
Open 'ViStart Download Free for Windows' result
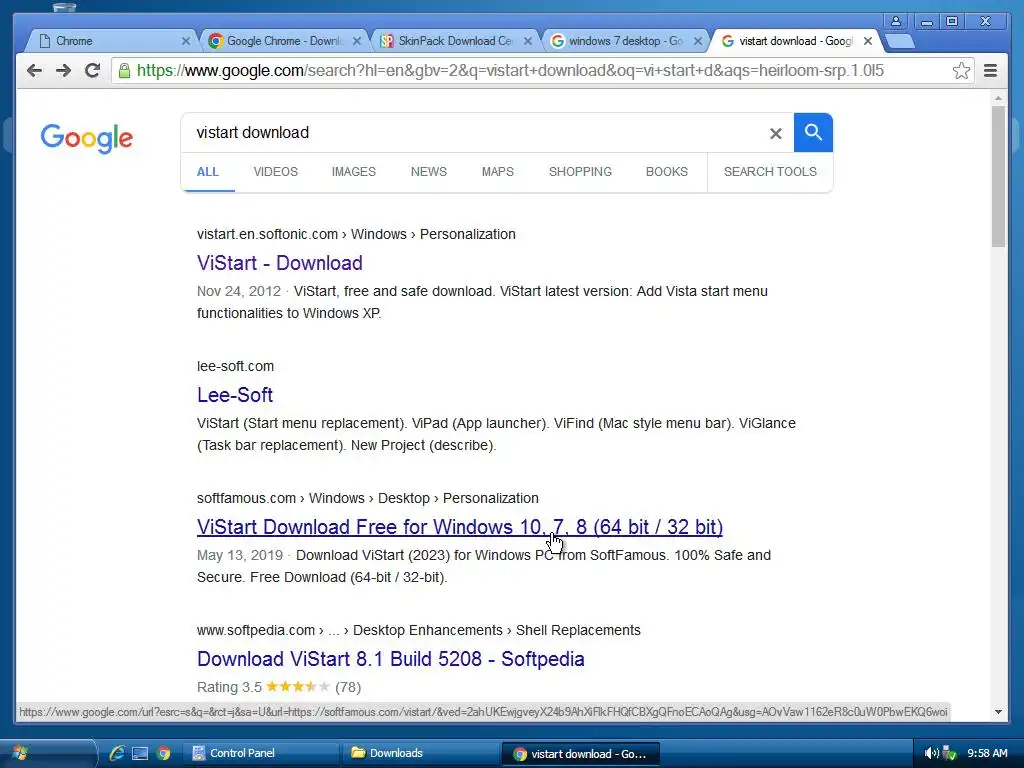pyautogui.click(x=460, y=527)
